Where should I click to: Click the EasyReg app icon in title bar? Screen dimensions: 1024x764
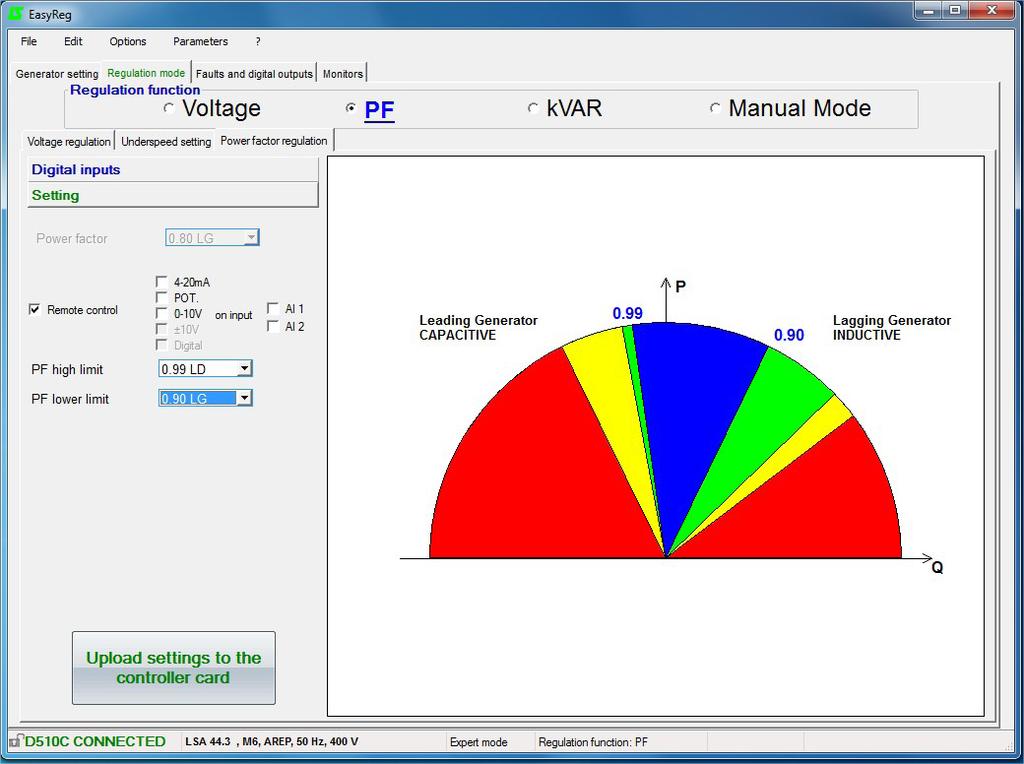click(16, 13)
